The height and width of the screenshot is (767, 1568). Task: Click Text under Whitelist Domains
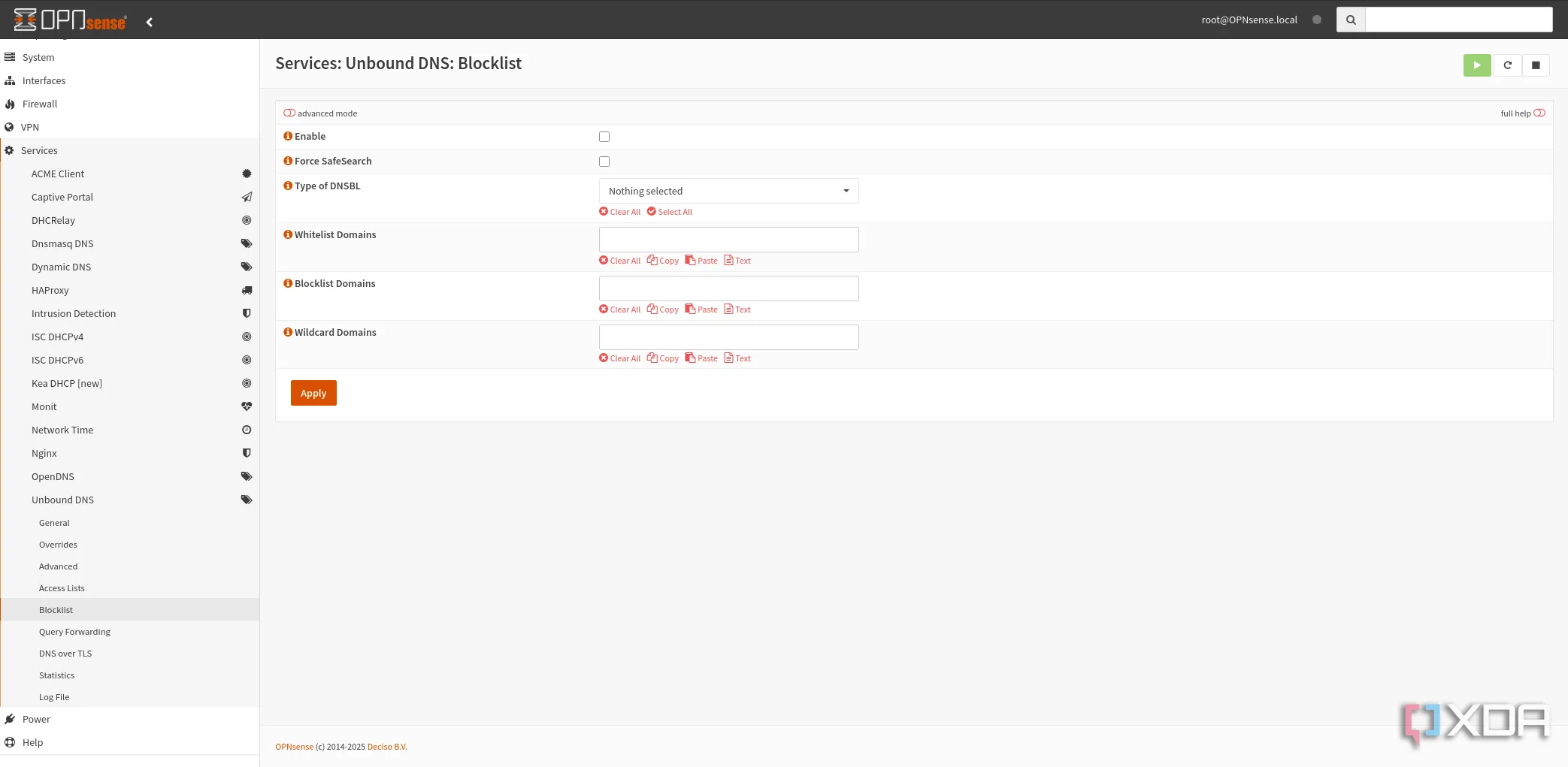(737, 261)
